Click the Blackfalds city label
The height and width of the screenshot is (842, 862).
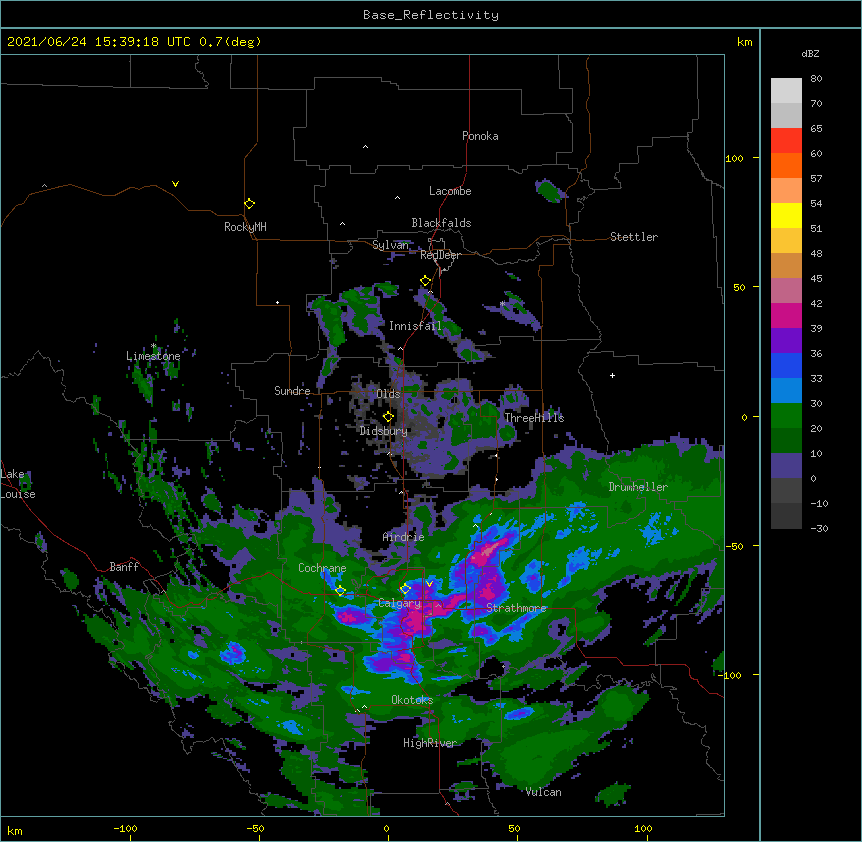click(441, 223)
